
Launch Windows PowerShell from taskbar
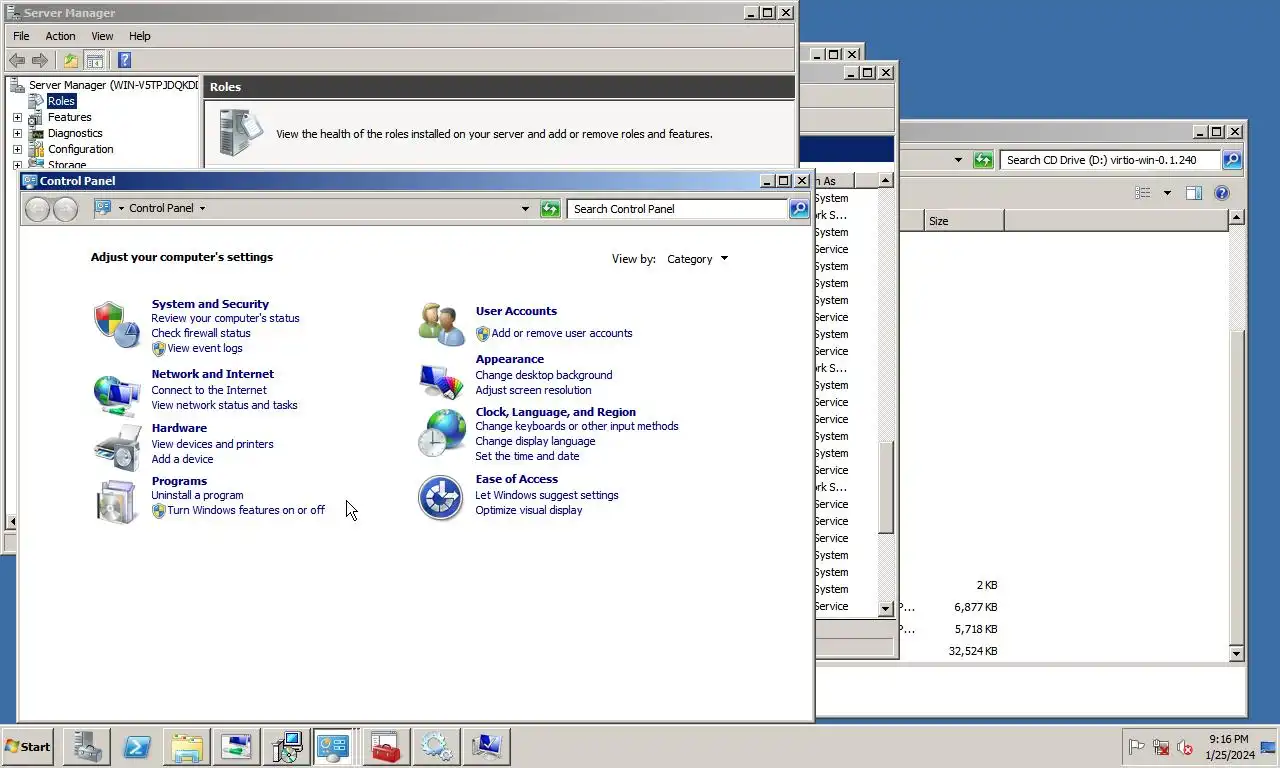point(137,747)
